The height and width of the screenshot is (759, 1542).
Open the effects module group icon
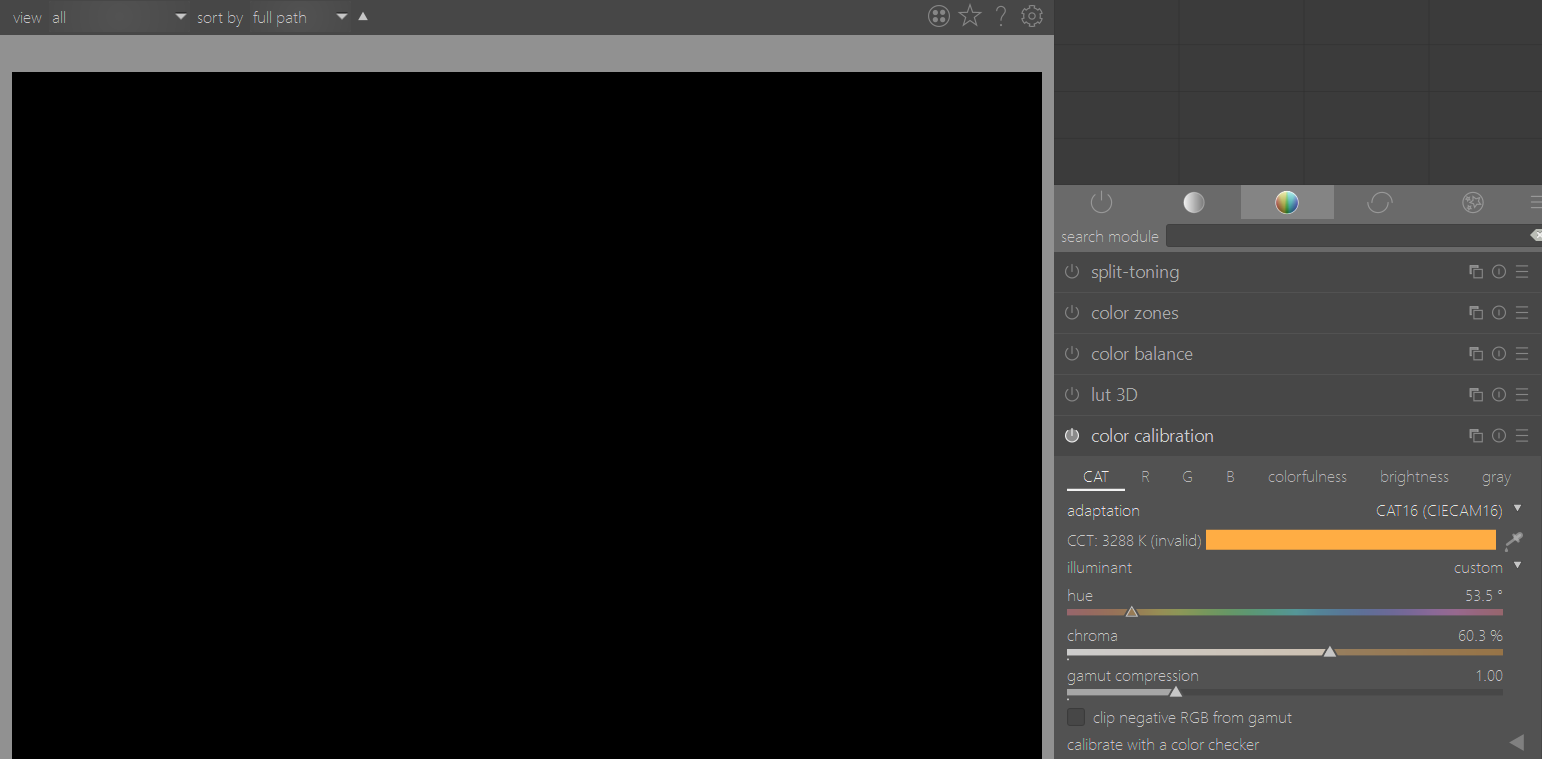tap(1472, 201)
